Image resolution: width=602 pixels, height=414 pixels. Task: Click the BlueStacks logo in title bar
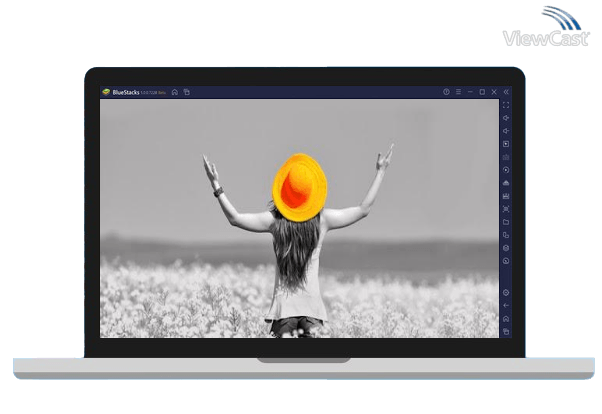point(106,92)
